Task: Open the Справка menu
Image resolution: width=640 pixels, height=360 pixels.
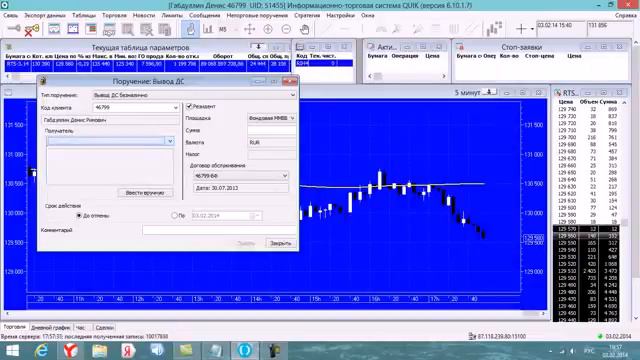Action: [x=625, y=15]
